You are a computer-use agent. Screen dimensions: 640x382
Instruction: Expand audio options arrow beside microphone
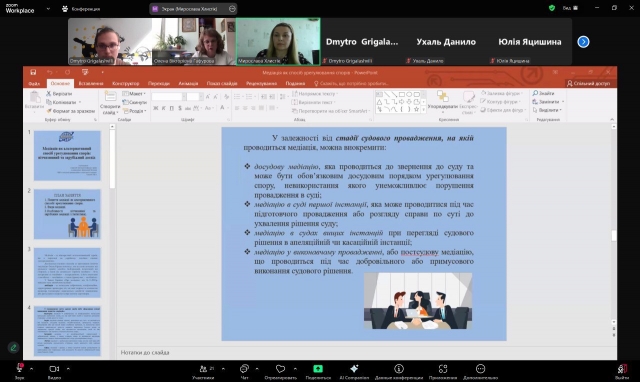click(x=31, y=369)
